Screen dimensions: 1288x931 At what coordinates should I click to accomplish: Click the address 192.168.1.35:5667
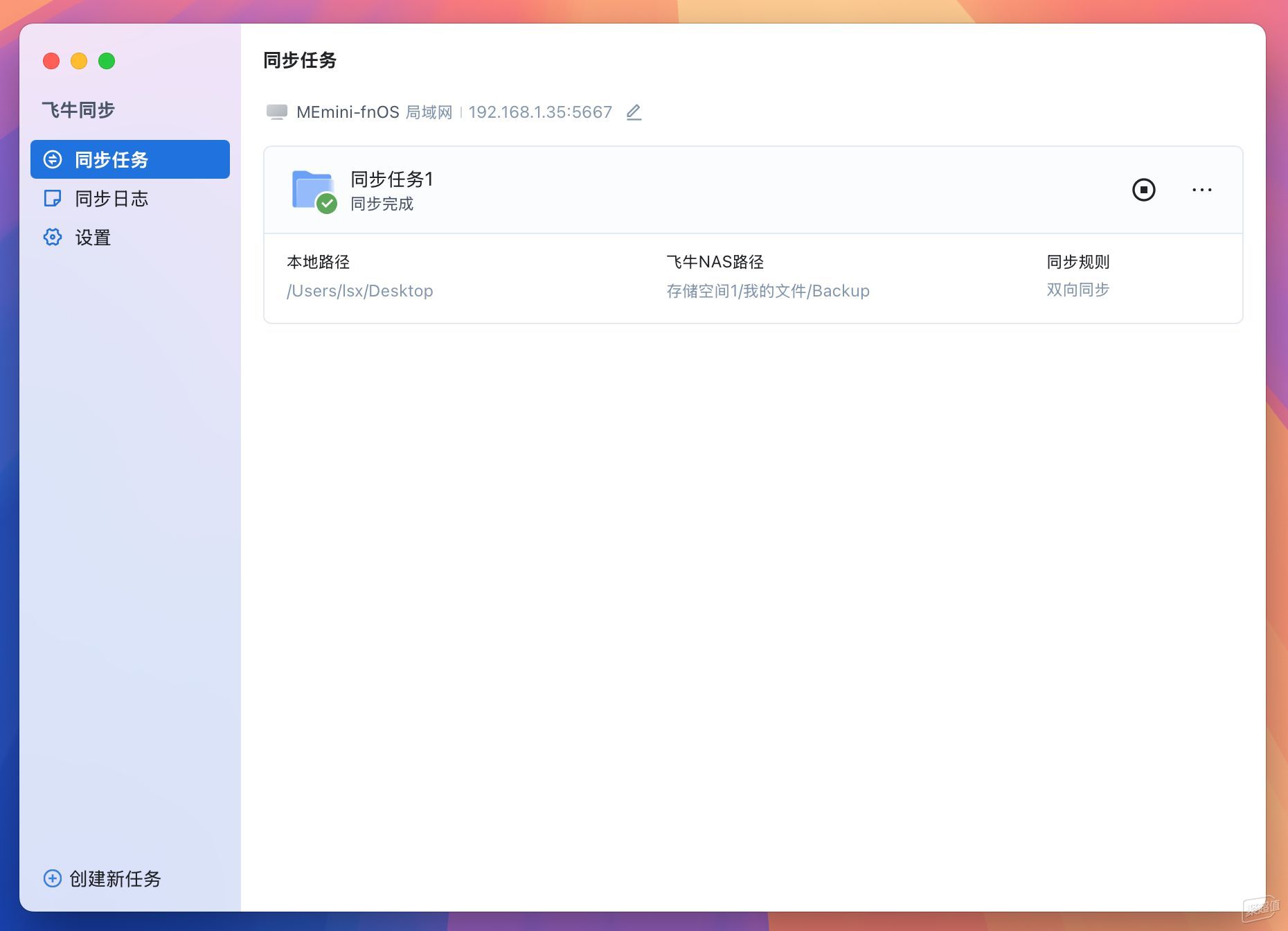540,112
